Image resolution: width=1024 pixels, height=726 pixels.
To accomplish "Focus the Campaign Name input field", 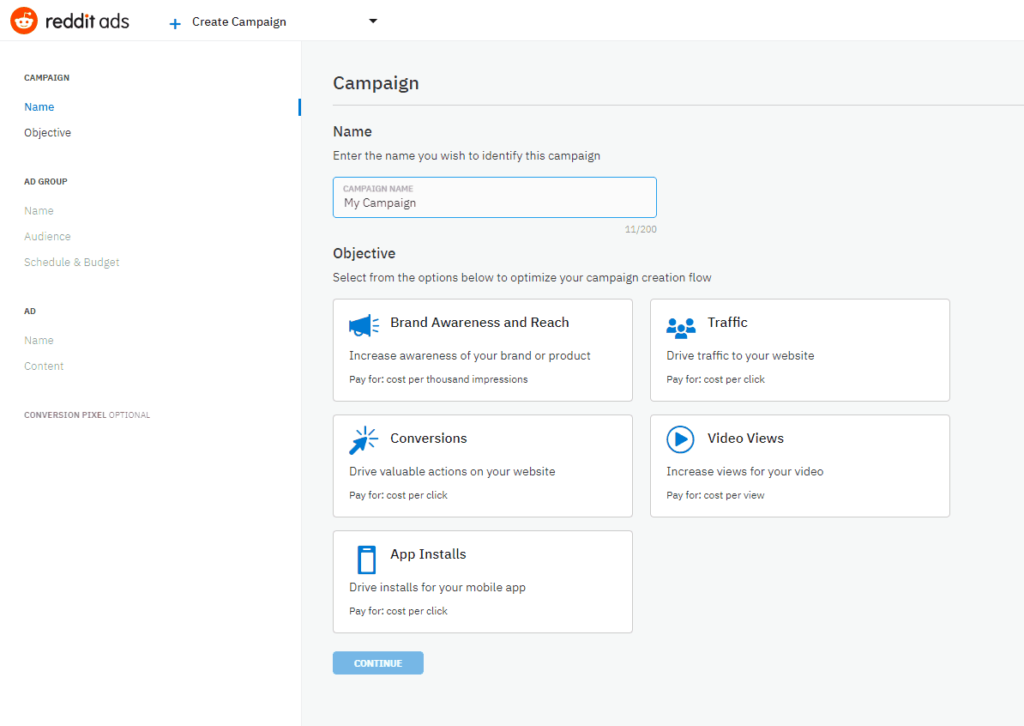I will tap(494, 197).
